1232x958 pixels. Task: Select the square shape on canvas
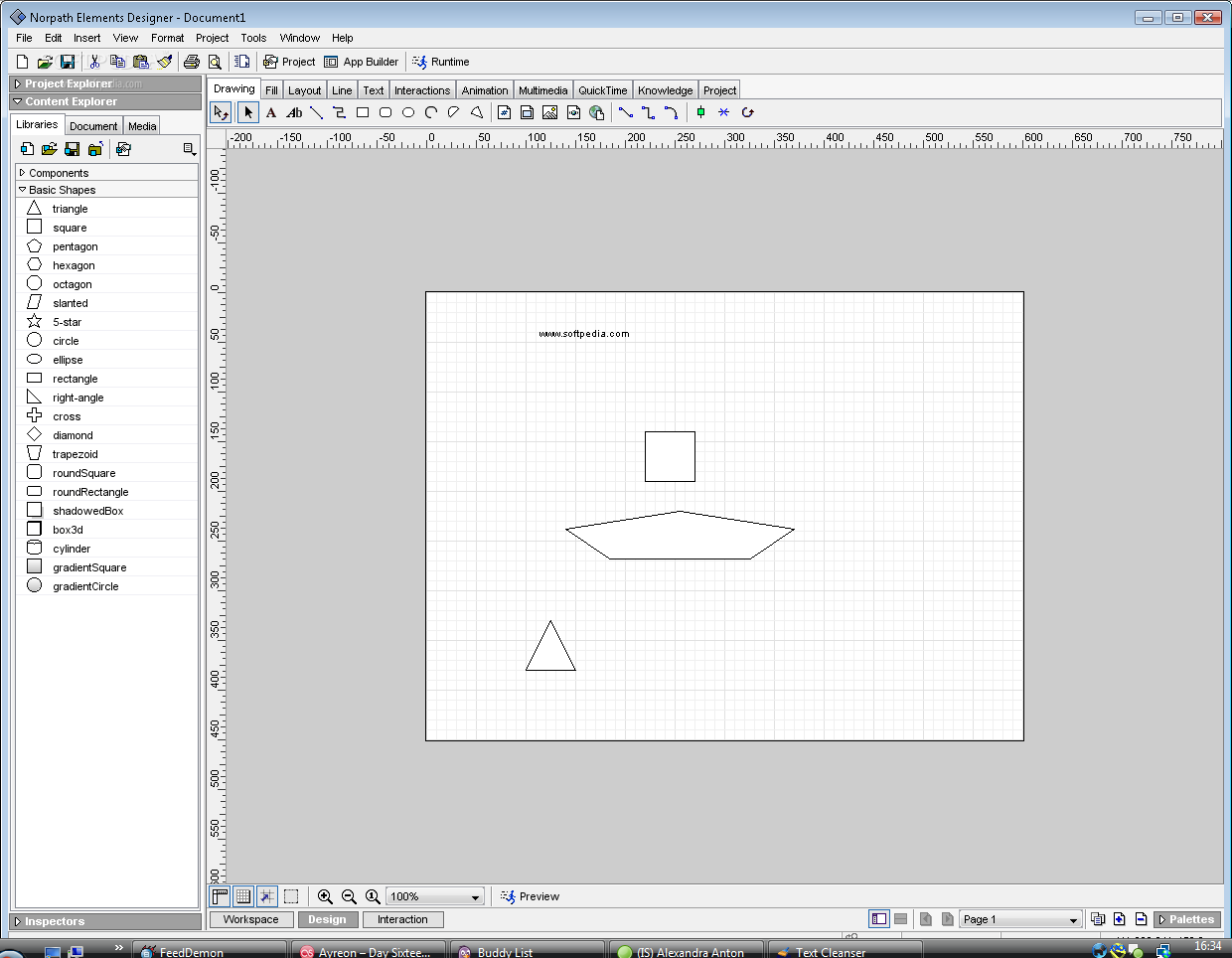[670, 456]
